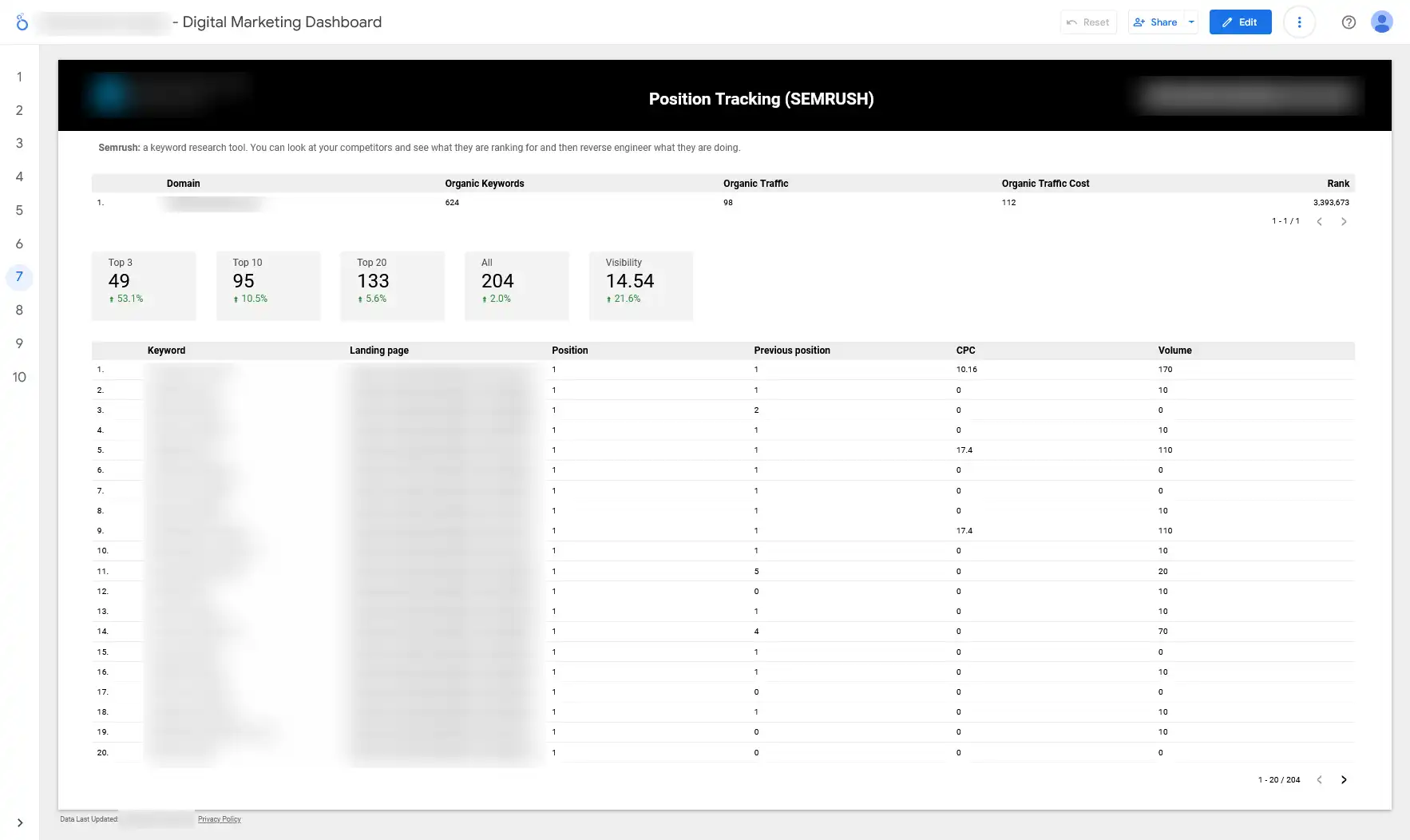Select the Top 10 scorecard showing 95
This screenshot has height=840, width=1410.
click(268, 286)
